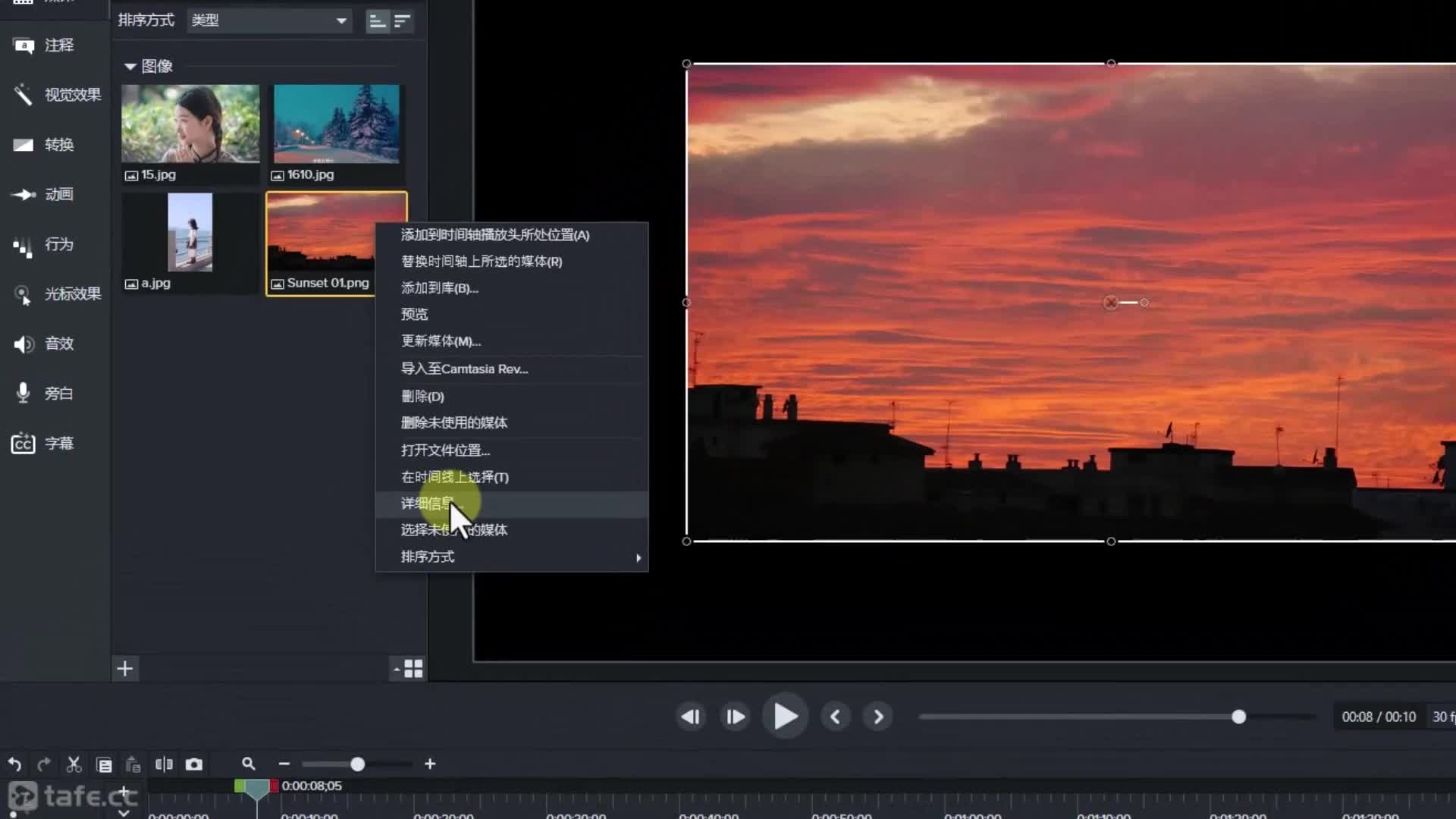Zoom in the timeline with plus
Screen dimensions: 1456x819
pyautogui.click(x=430, y=764)
